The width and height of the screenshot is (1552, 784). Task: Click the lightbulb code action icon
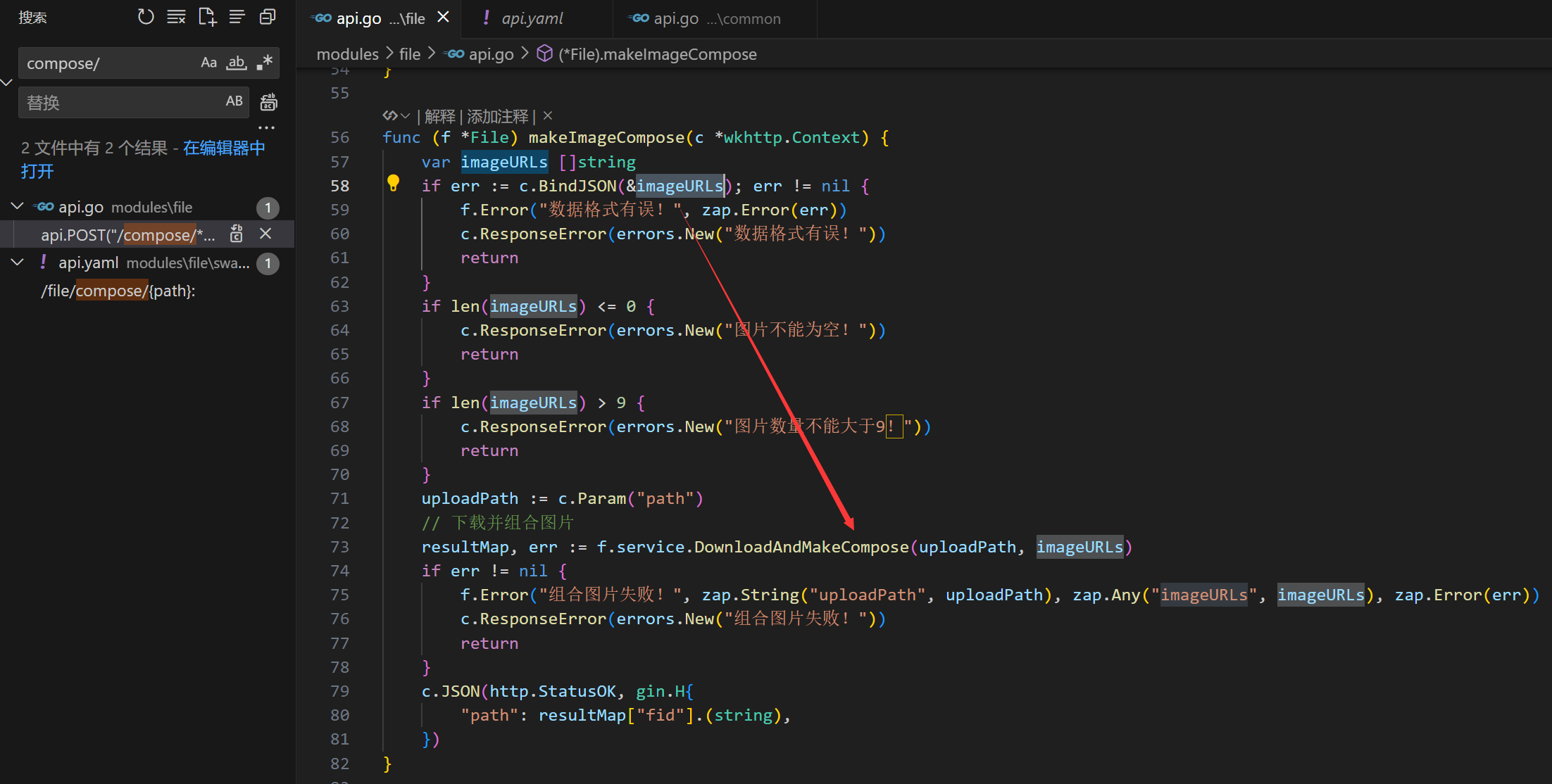394,184
